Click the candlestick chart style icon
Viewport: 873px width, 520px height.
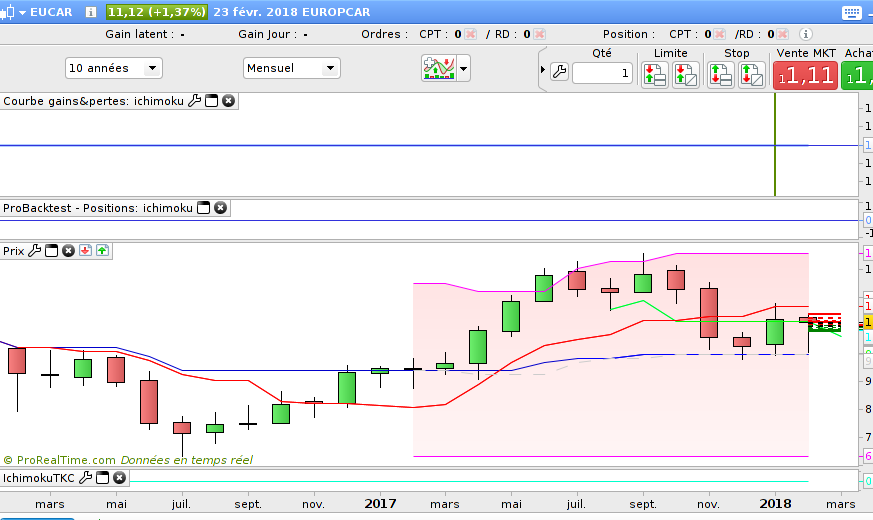tap(7, 12)
